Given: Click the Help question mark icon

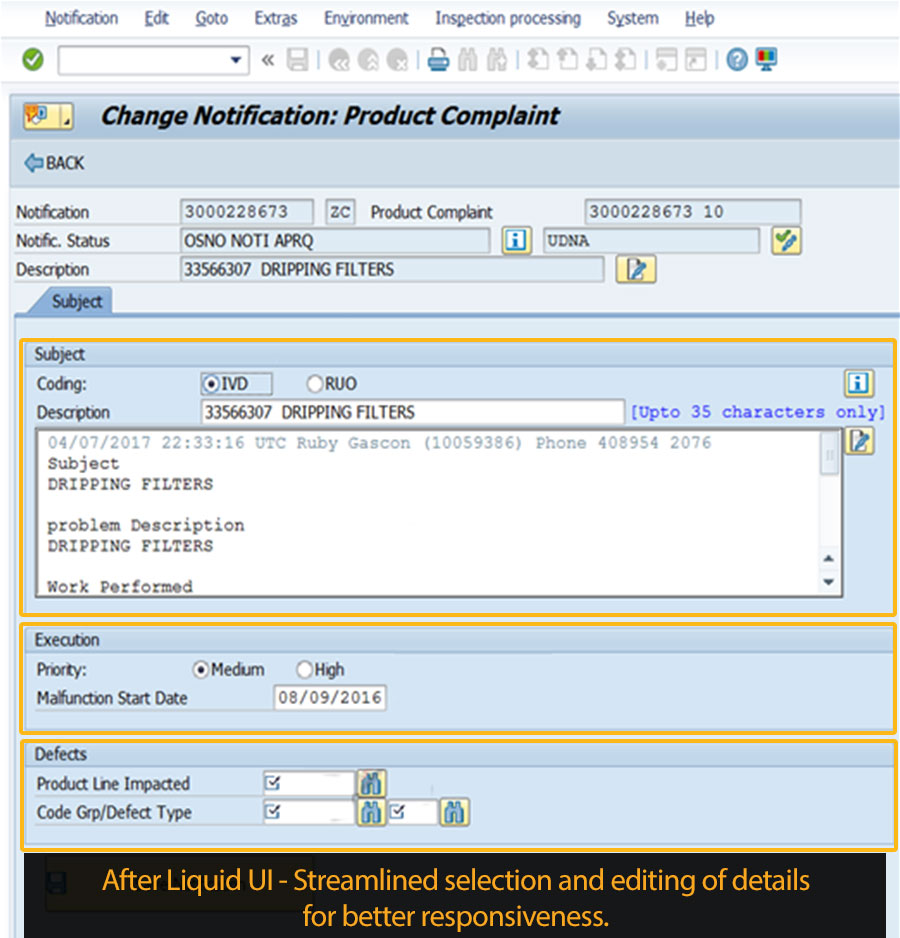Looking at the screenshot, I should coord(737,60).
